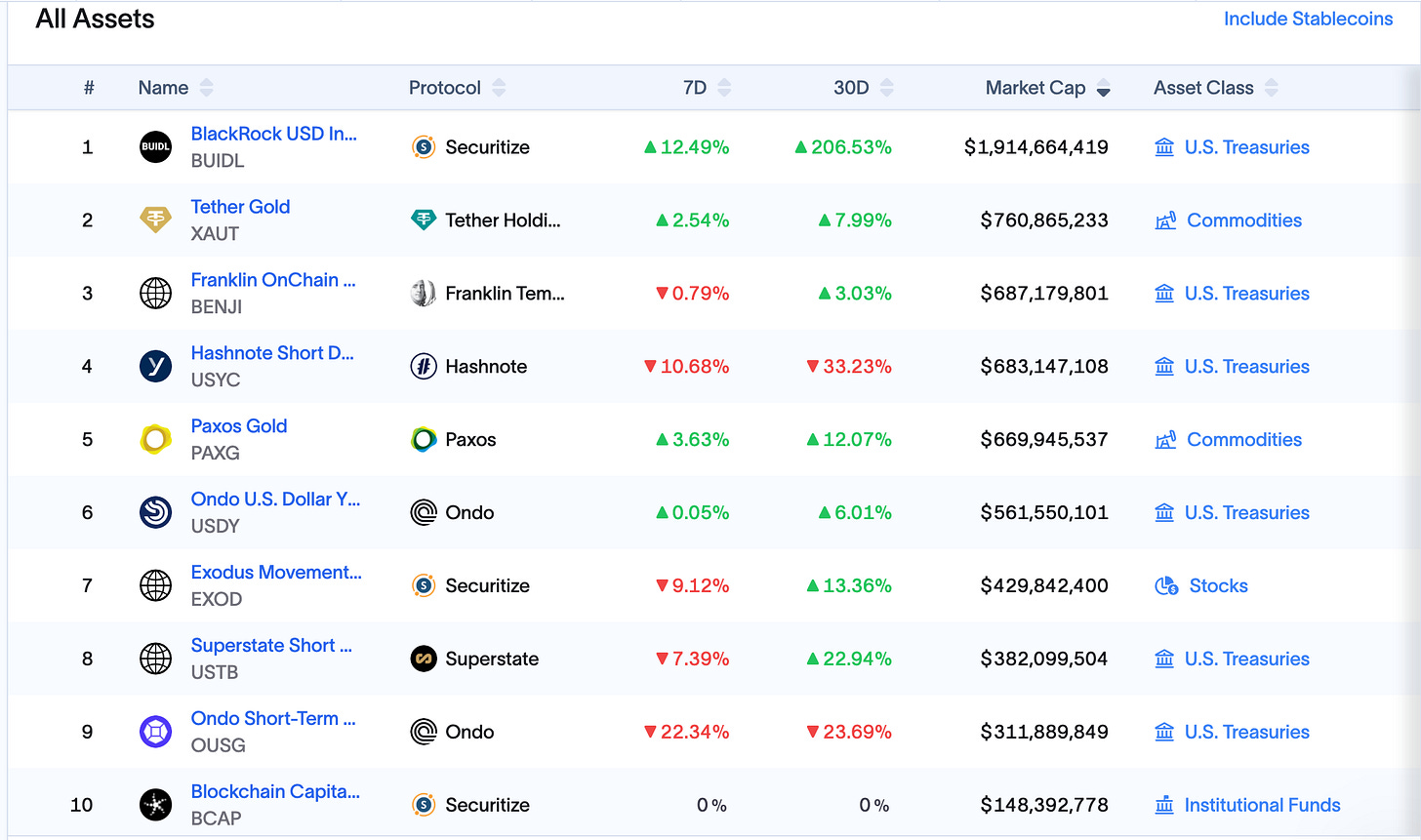The image size is (1421, 840).
Task: Open Superstate Short asset link
Action: [271, 646]
